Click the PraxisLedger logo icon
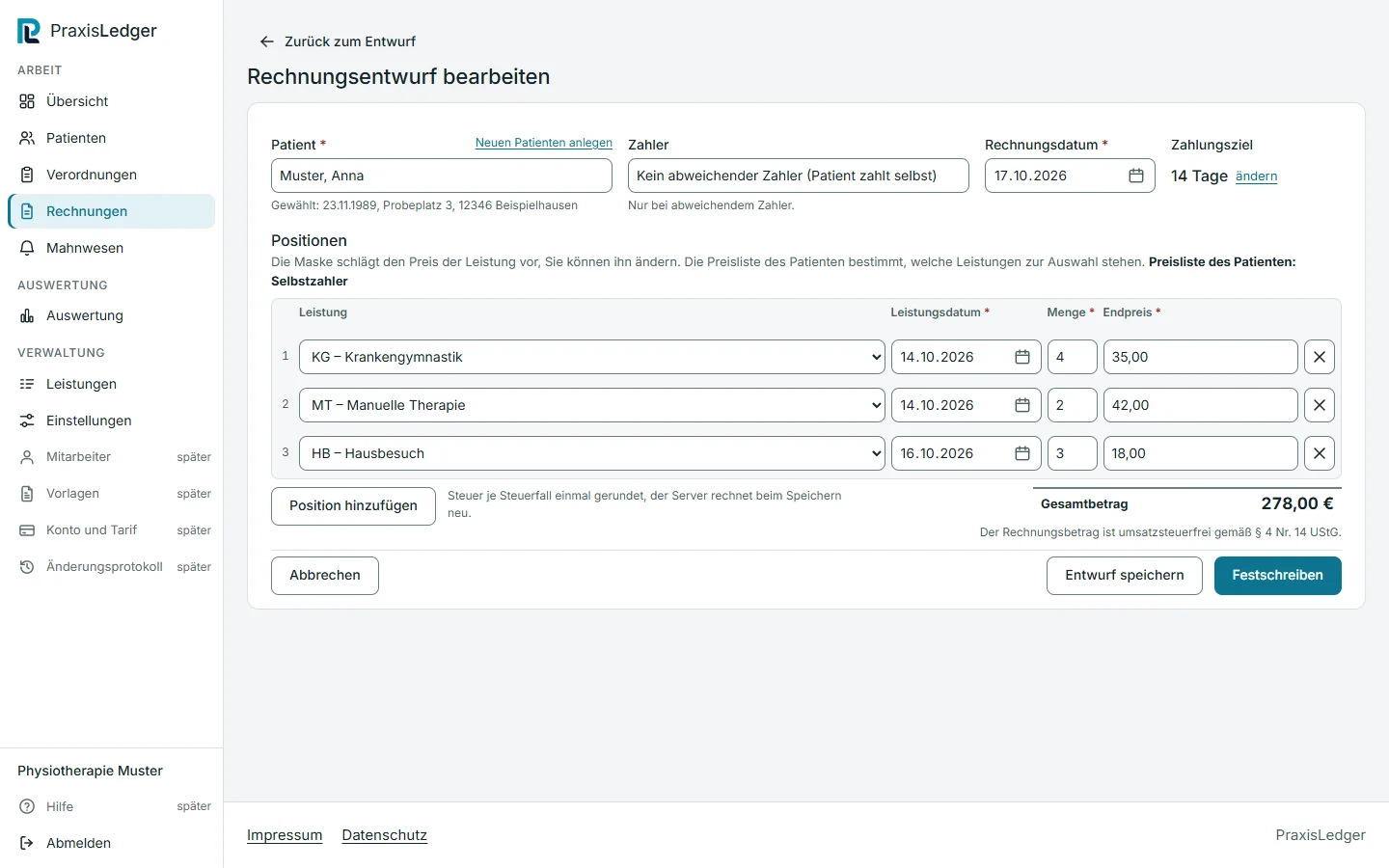The height and width of the screenshot is (868, 1389). tap(29, 31)
